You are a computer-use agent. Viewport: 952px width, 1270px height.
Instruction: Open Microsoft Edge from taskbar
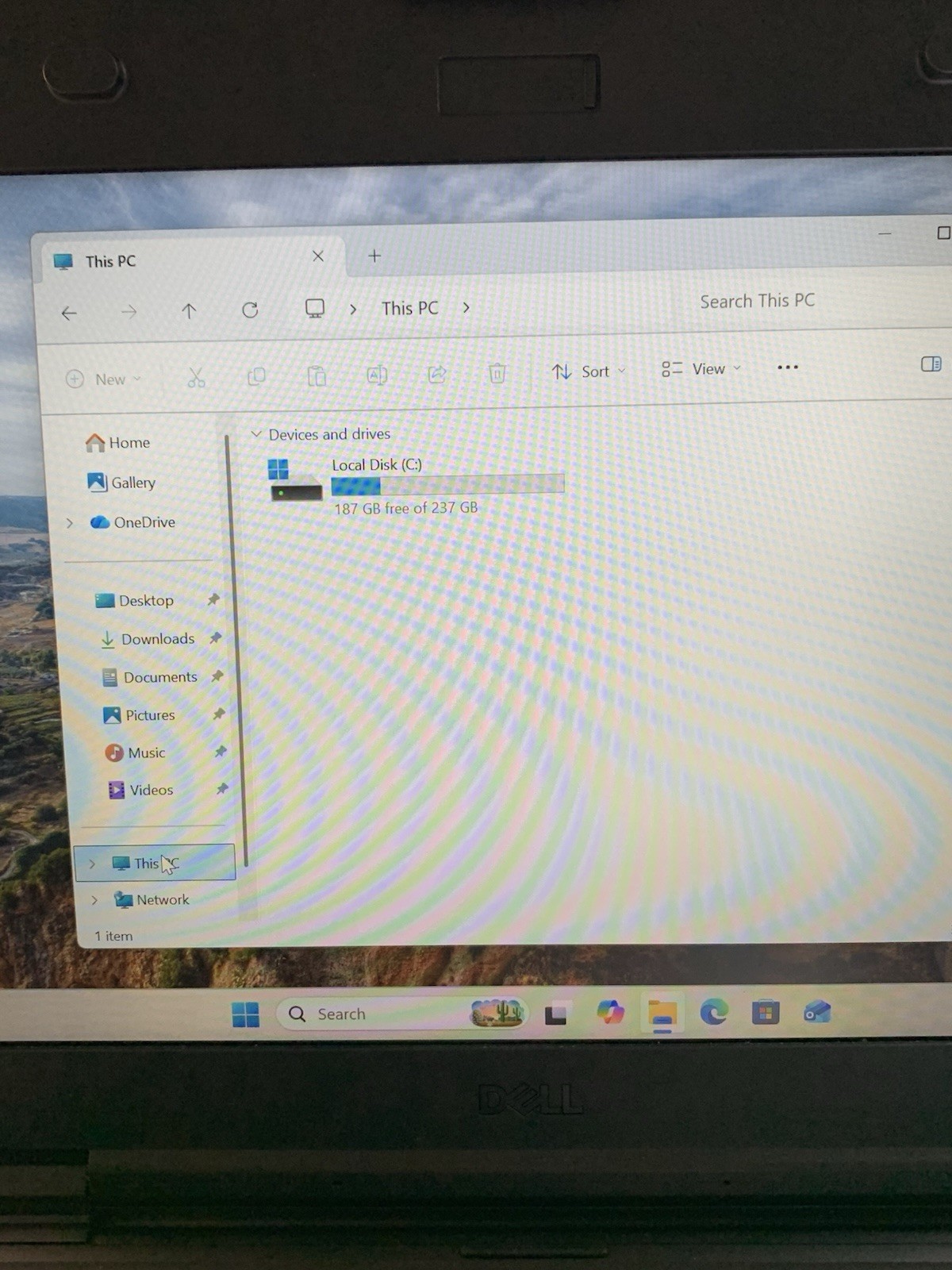(714, 1012)
